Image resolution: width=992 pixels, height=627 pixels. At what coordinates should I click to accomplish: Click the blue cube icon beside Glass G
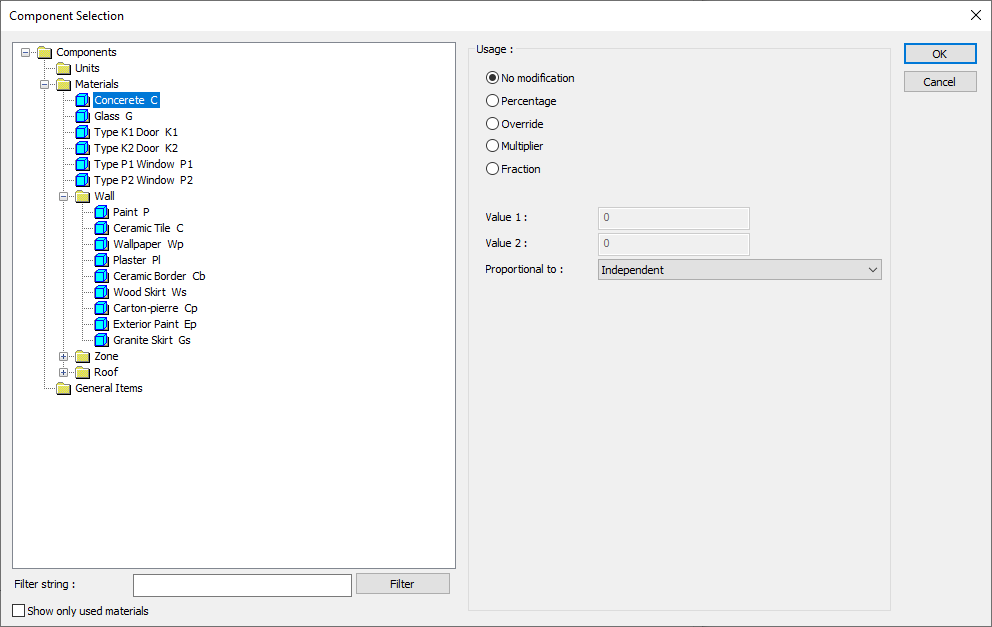(x=82, y=116)
